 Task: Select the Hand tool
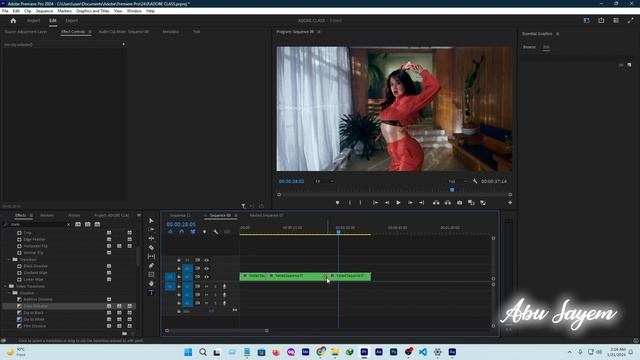pos(151,283)
